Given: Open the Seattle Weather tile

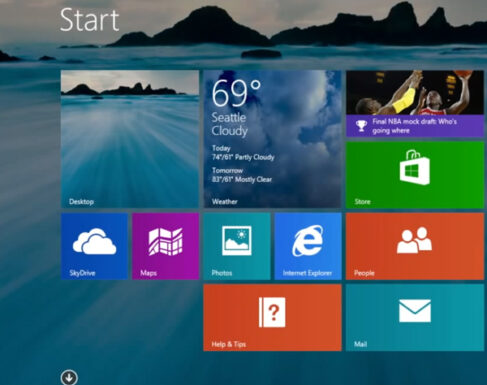Looking at the screenshot, I should (x=272, y=139).
